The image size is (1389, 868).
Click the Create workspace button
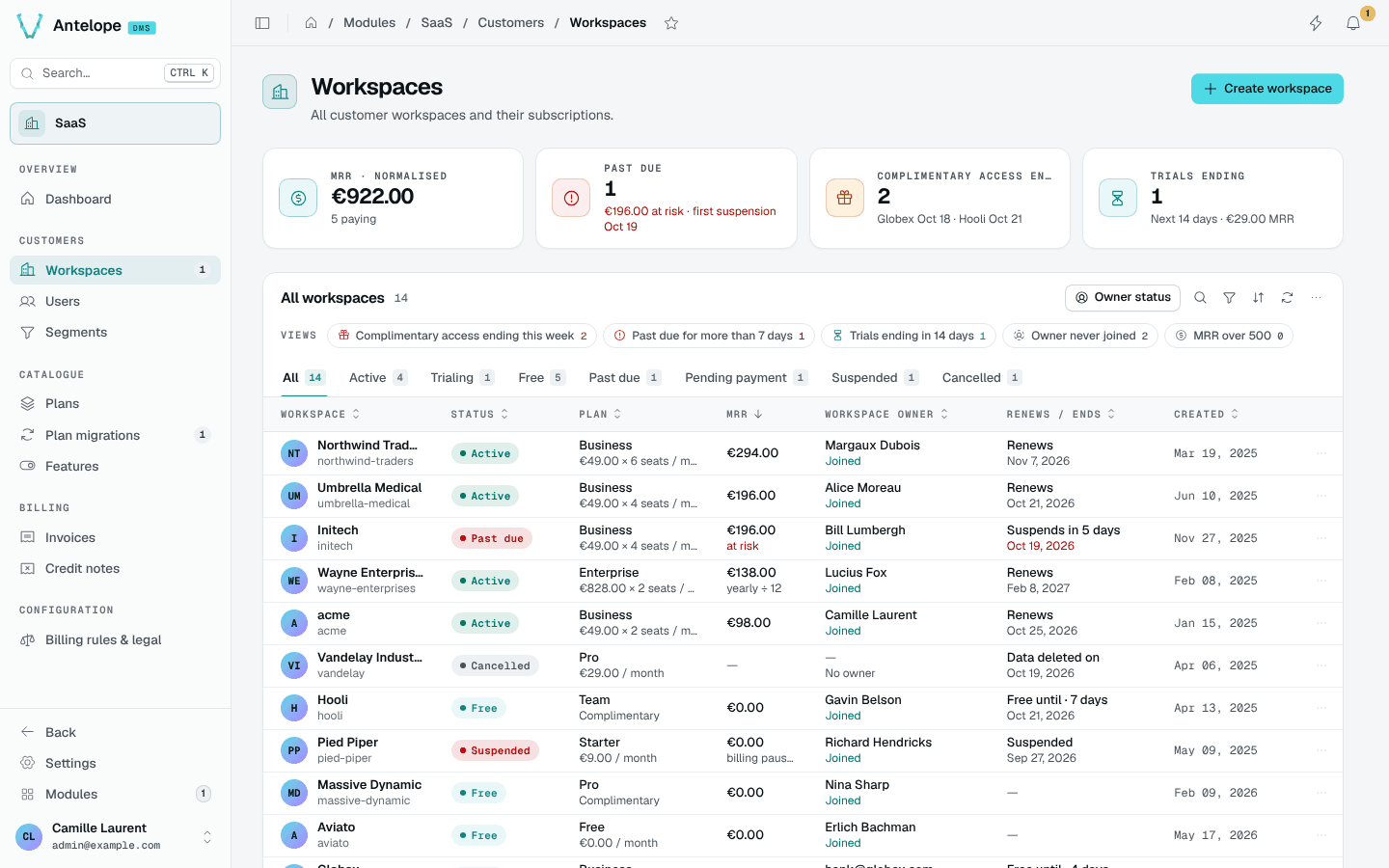(1267, 89)
